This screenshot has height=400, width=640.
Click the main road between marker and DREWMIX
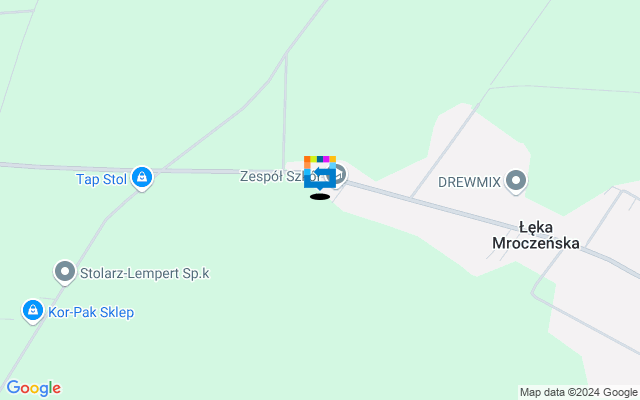408,198
